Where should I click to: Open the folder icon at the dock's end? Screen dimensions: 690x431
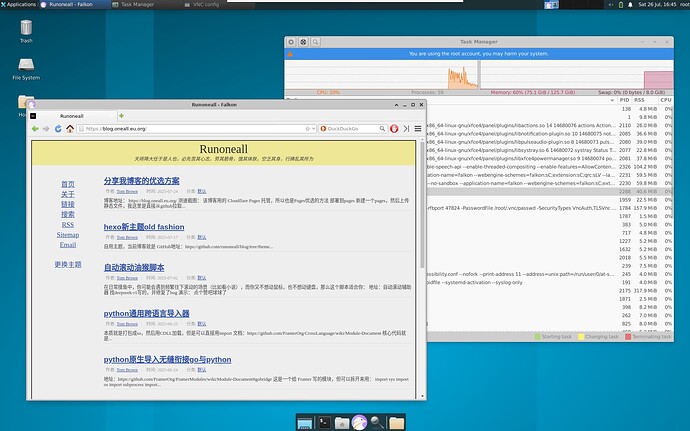pyautogui.click(x=396, y=423)
